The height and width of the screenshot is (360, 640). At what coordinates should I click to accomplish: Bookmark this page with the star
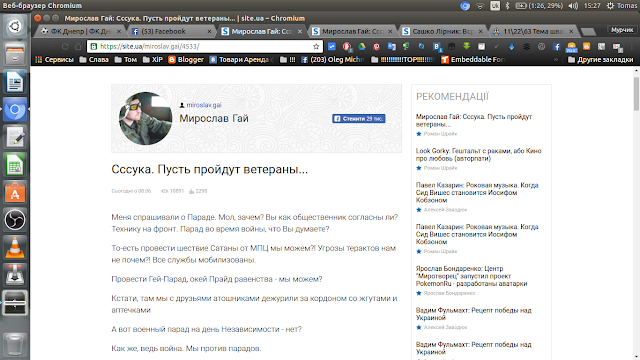point(316,47)
